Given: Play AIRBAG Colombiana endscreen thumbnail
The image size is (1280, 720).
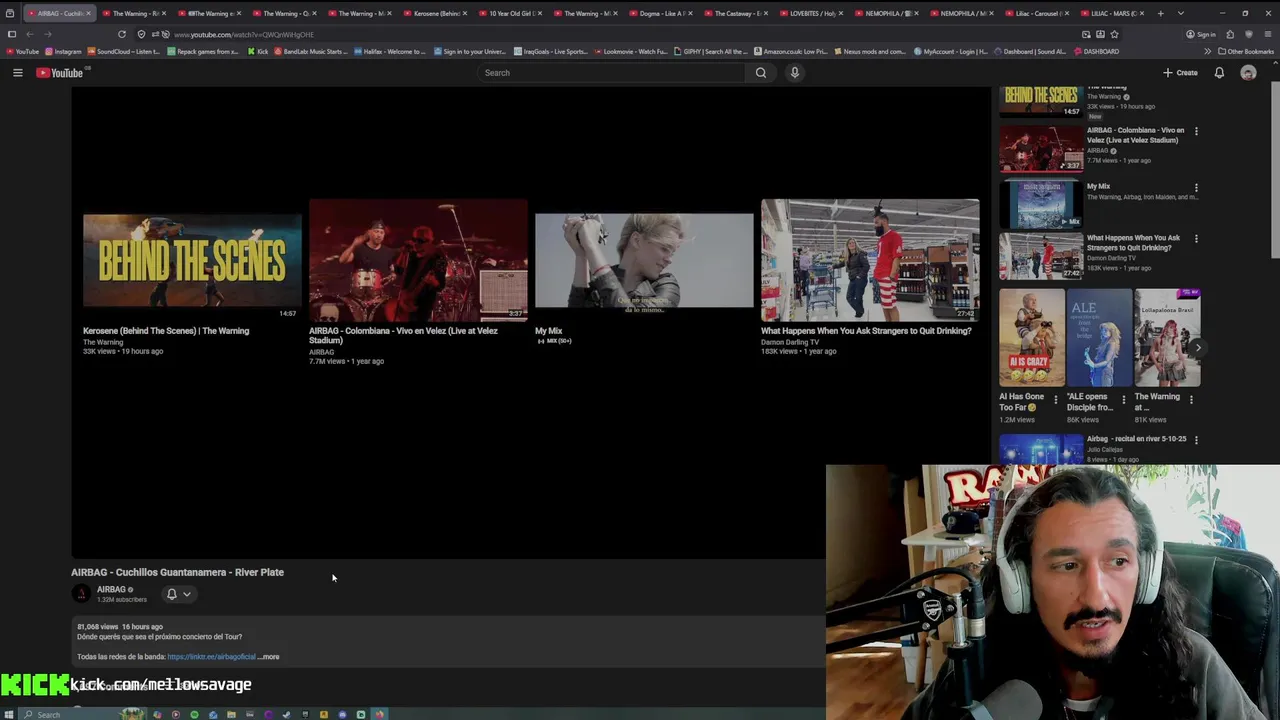Looking at the screenshot, I should tap(418, 260).
